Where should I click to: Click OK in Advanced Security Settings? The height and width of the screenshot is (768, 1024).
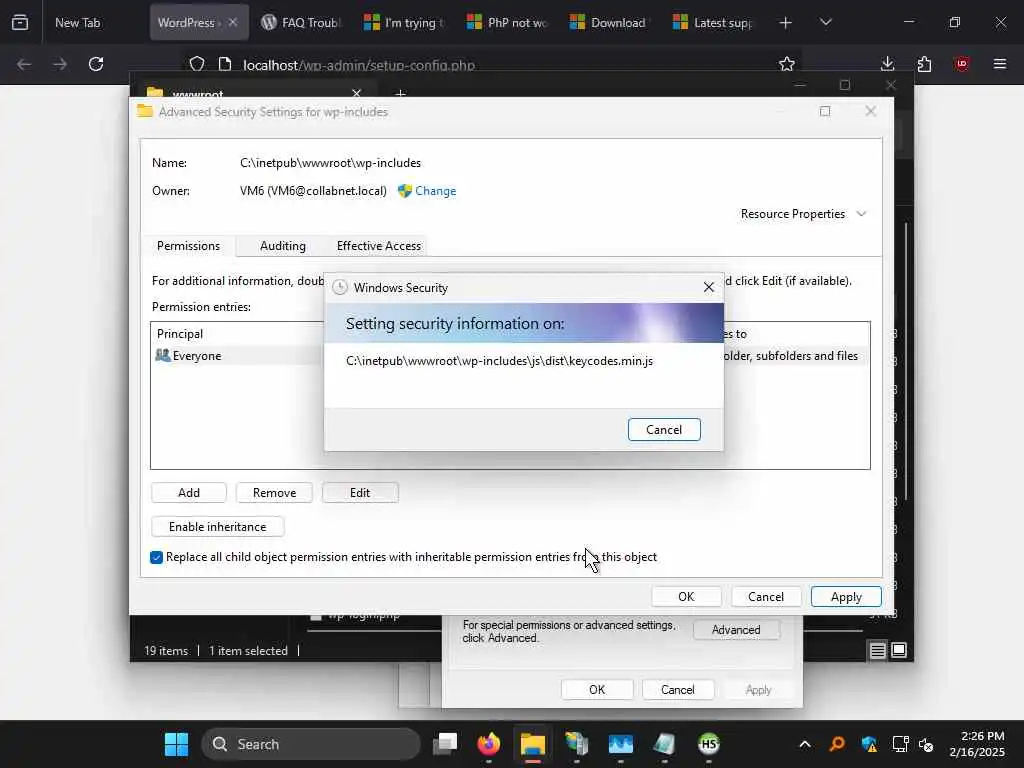pyautogui.click(x=686, y=596)
